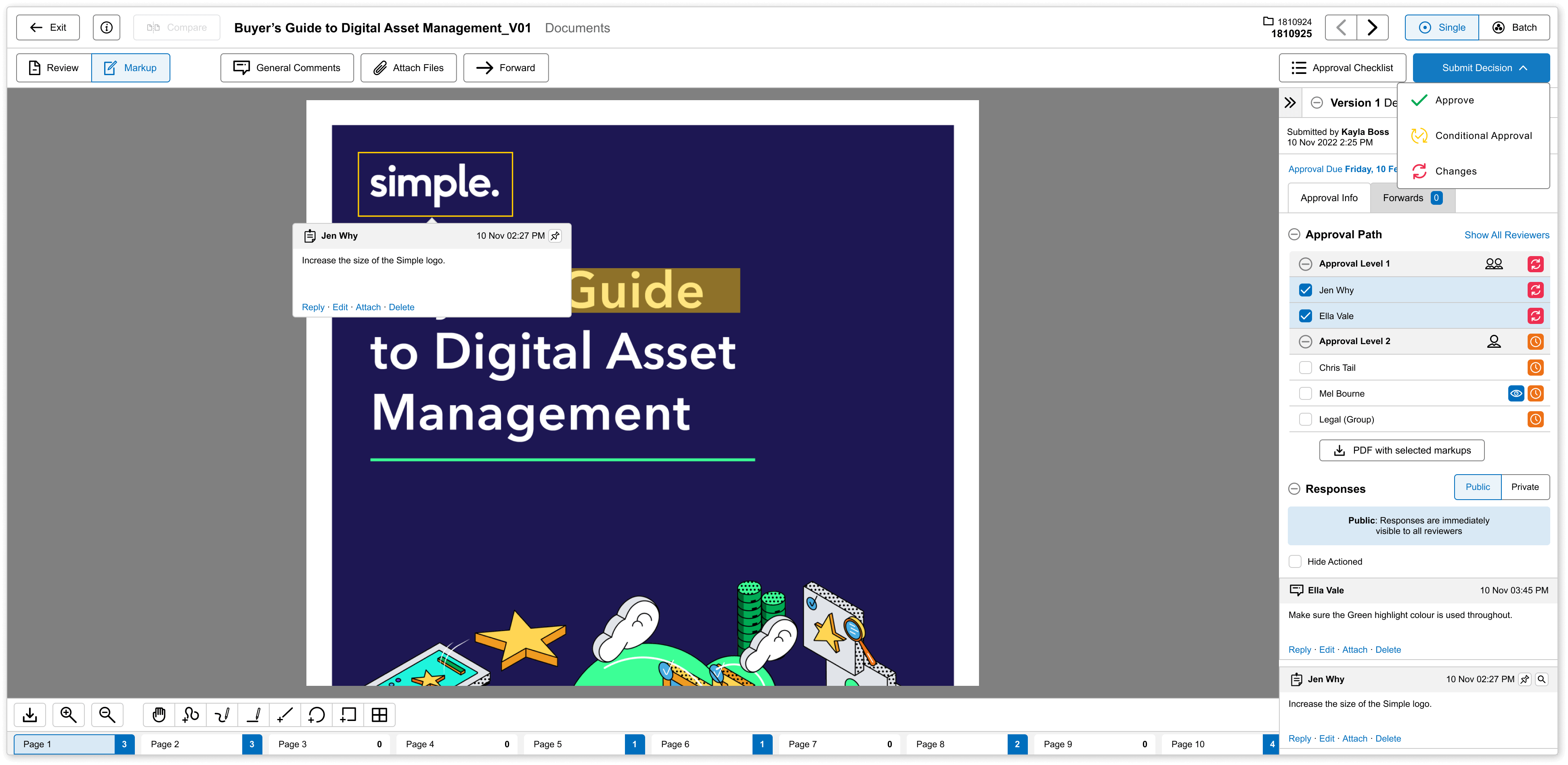Pin Jen Why's comment popup
1568x765 pixels.
(x=555, y=236)
